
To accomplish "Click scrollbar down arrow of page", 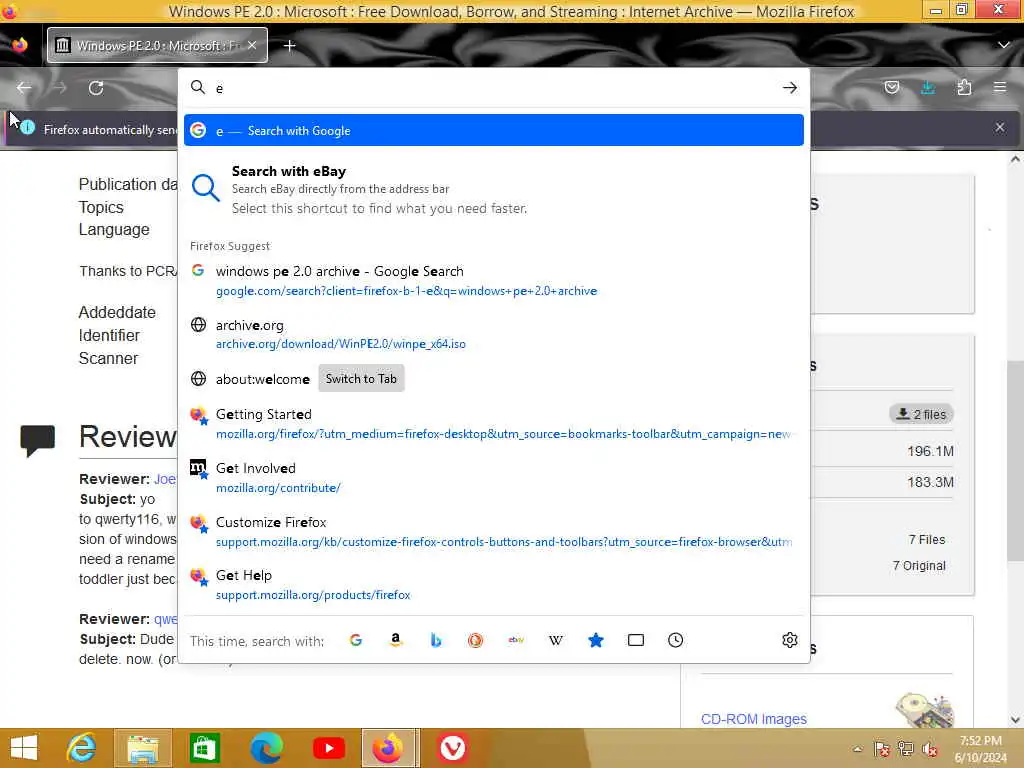I will tap(1015, 720).
